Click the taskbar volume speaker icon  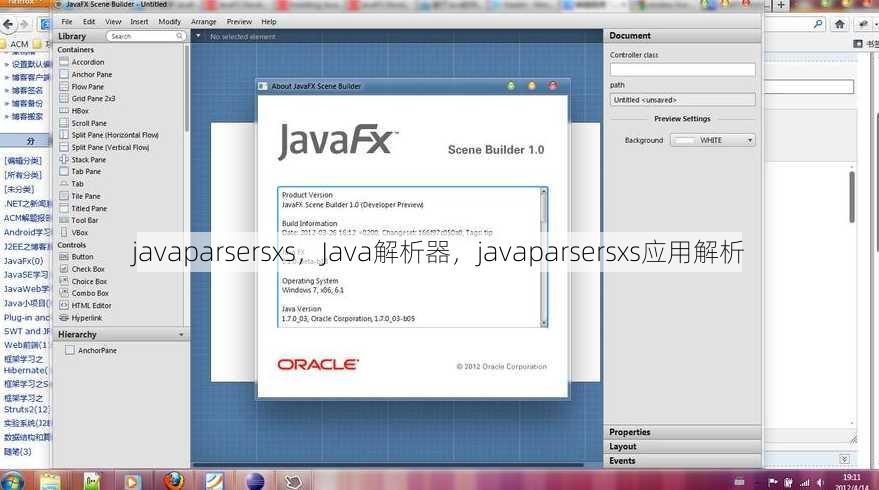tap(821, 482)
